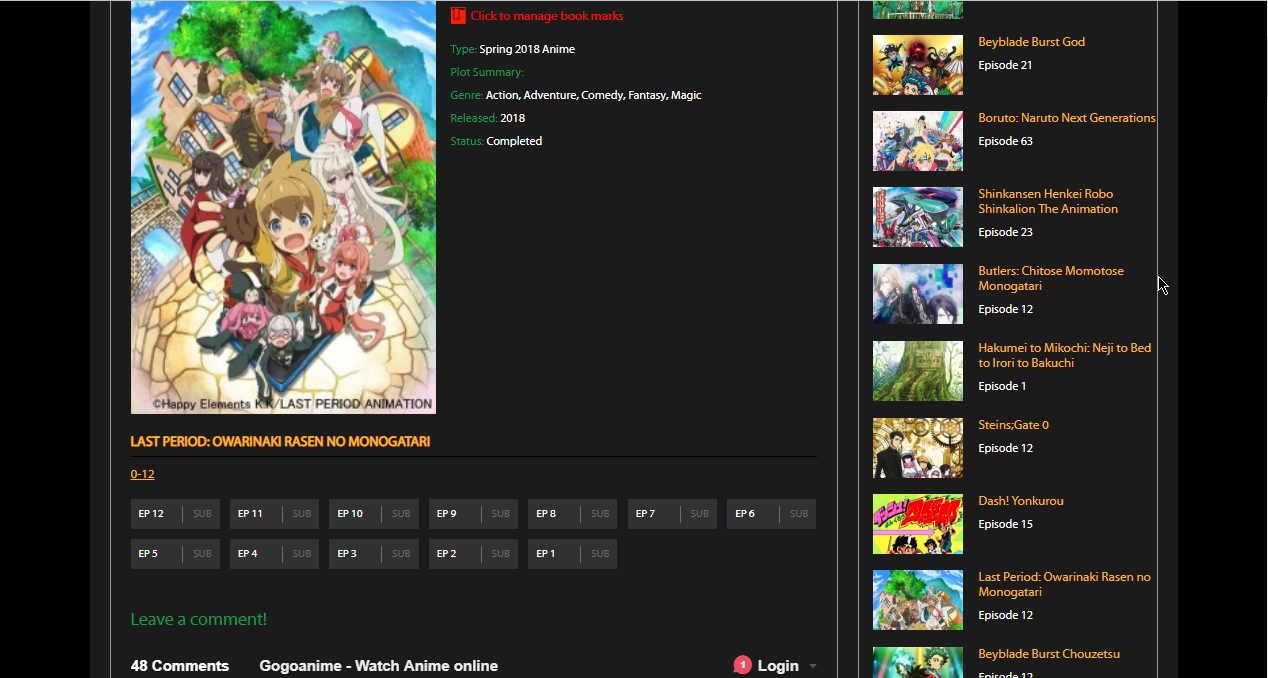The image size is (1268, 678).
Task: Open episode EP 1
Action: click(x=572, y=554)
